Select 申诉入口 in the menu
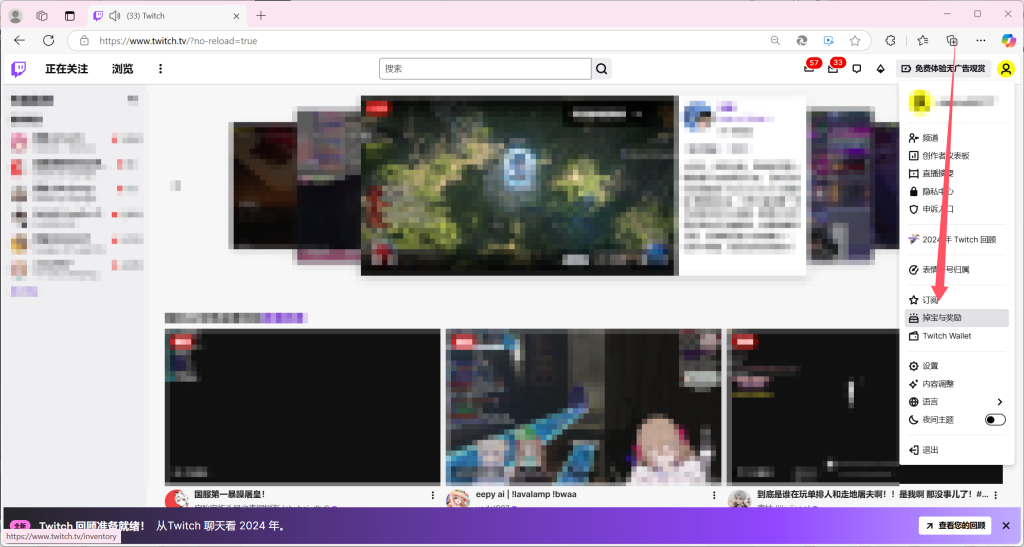This screenshot has width=1024, height=547. (956, 210)
